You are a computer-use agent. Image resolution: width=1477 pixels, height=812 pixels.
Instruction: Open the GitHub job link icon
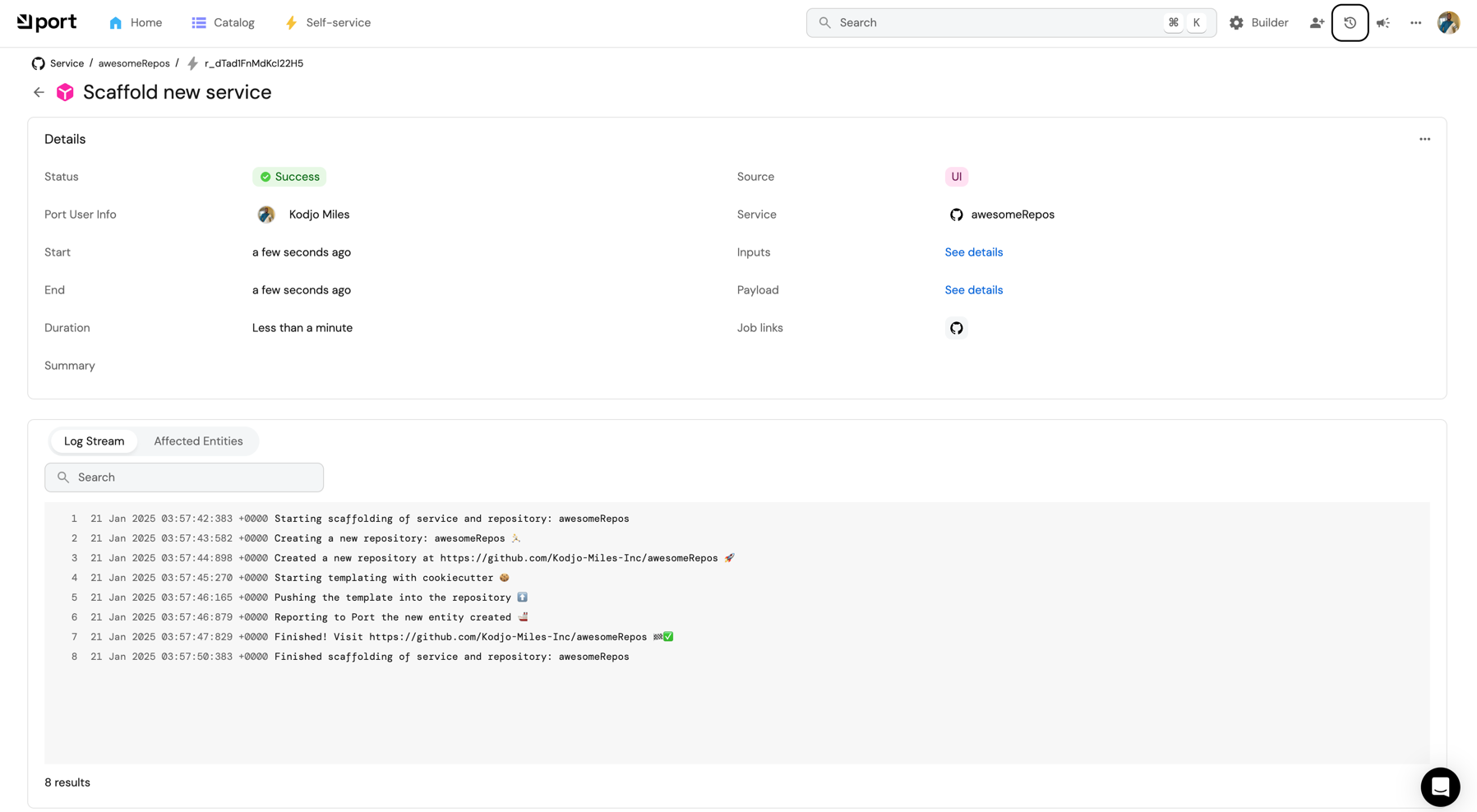point(956,328)
